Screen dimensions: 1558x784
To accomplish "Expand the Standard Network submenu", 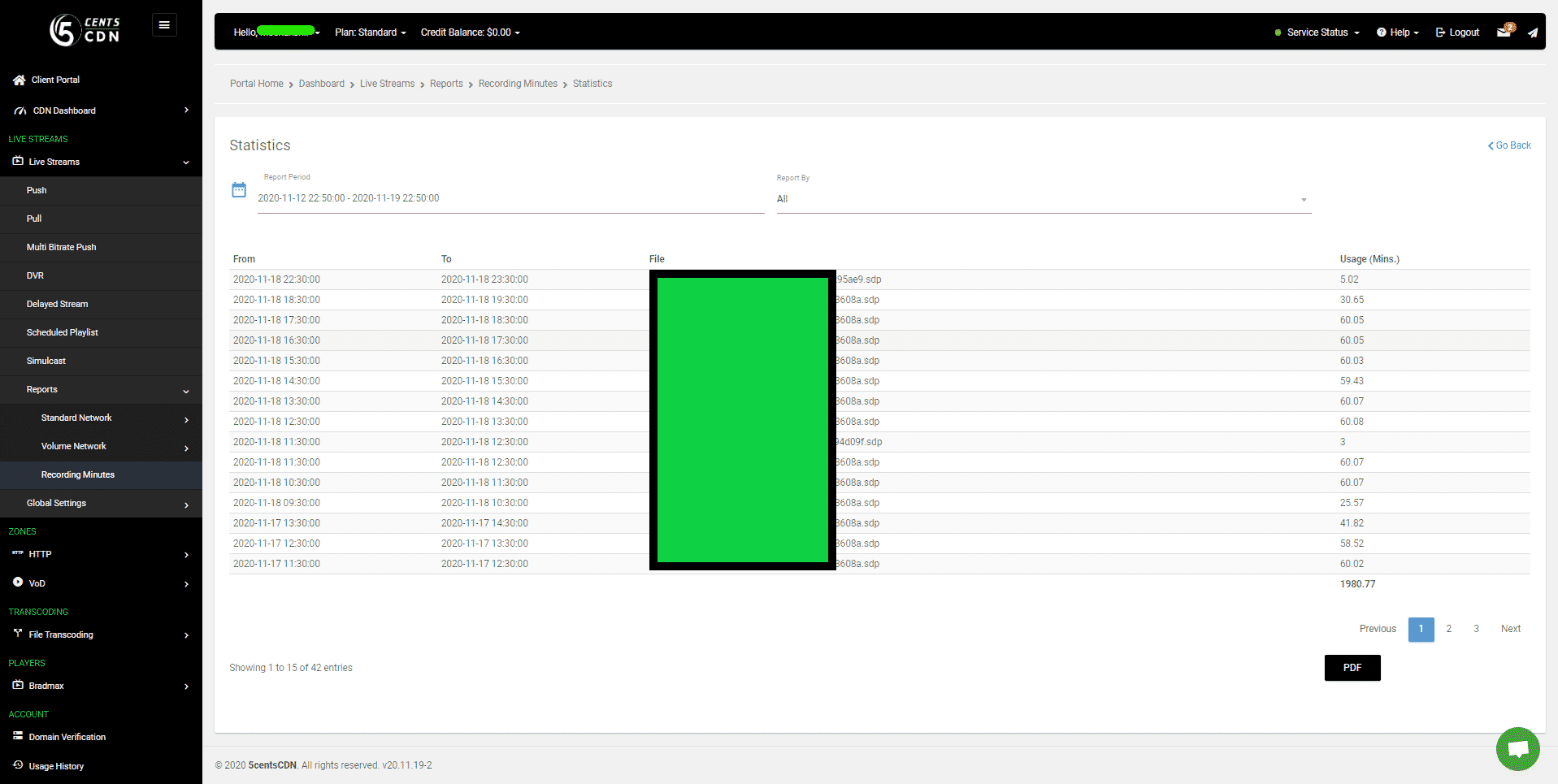I will pos(76,418).
